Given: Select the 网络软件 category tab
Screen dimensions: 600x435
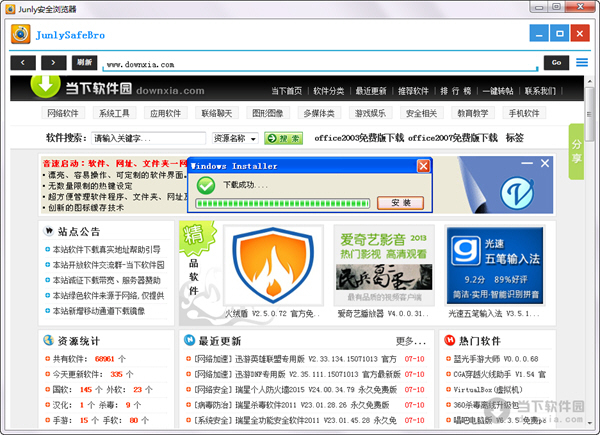Looking at the screenshot, I should (63, 113).
